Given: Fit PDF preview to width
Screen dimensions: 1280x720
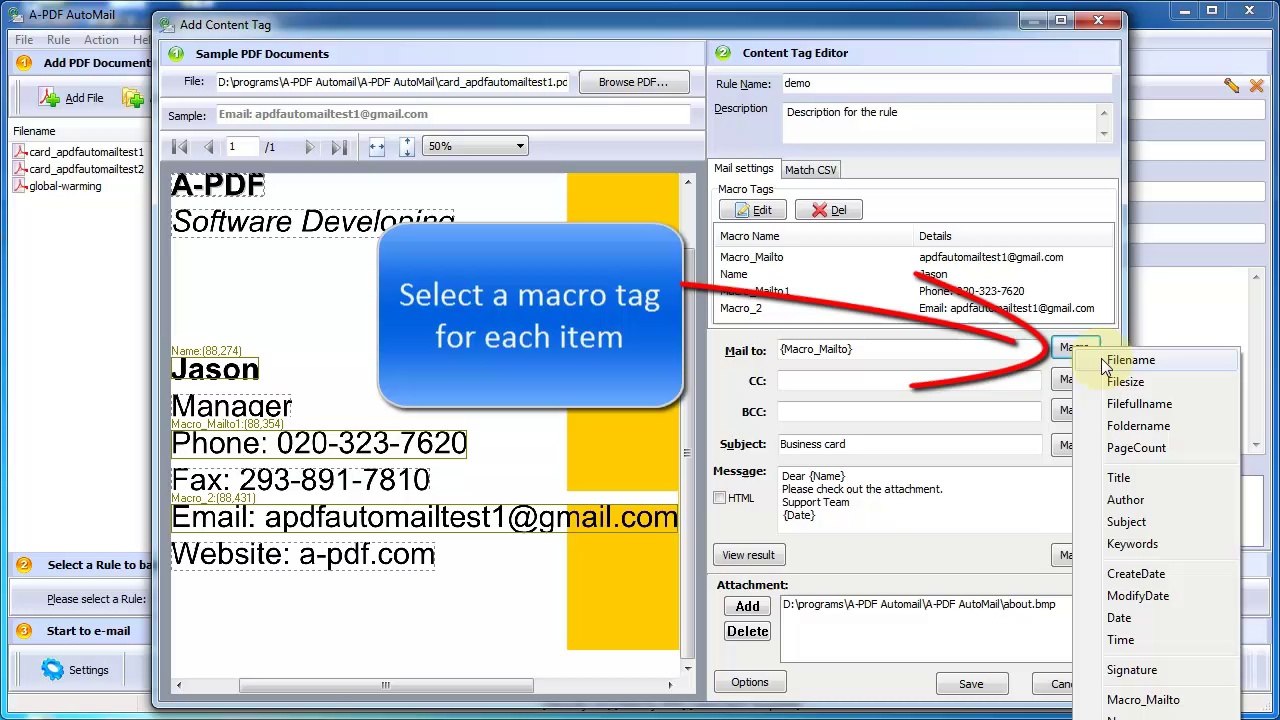Looking at the screenshot, I should tap(377, 147).
